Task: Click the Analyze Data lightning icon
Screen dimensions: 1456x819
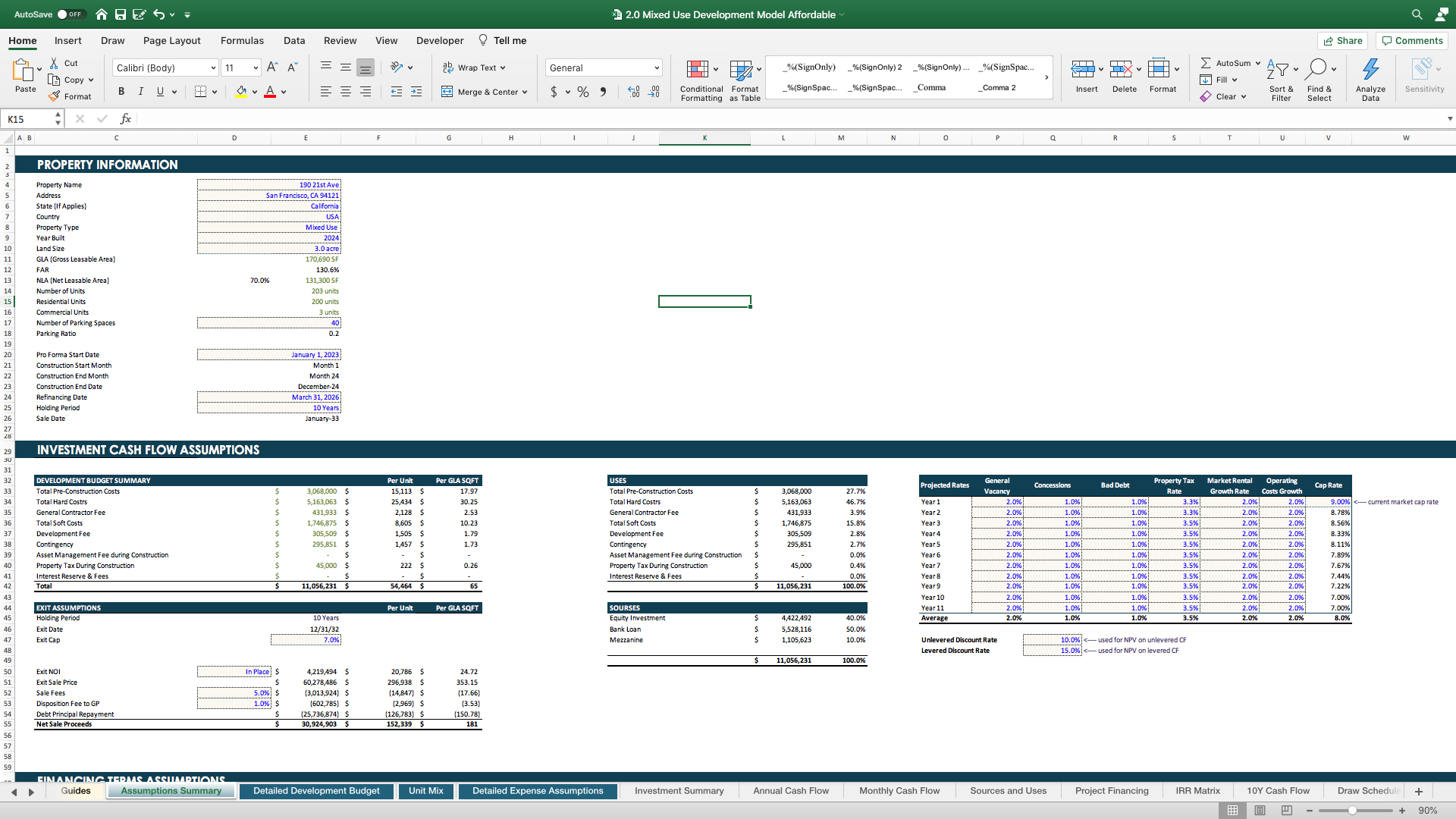Action: coord(1370,69)
